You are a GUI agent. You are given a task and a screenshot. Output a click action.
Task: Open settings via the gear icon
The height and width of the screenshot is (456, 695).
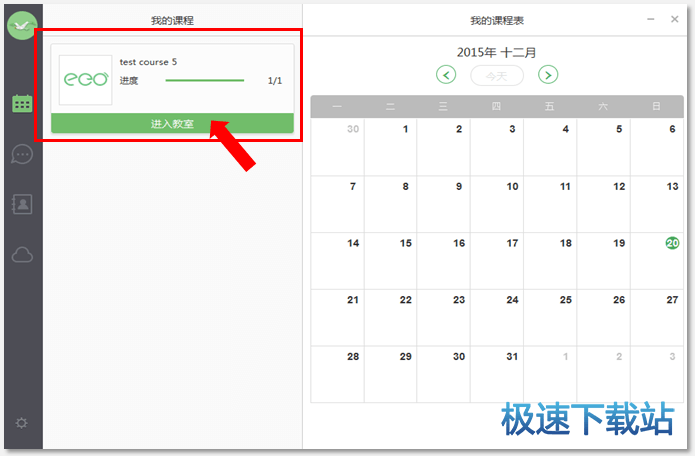21,423
